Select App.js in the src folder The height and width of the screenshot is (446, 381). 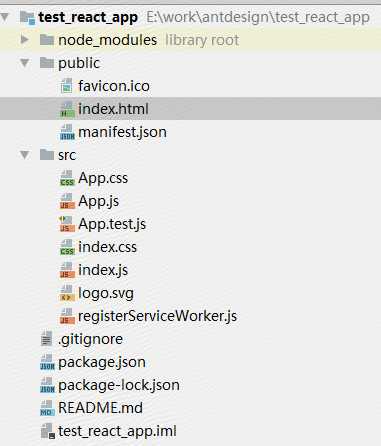coord(99,201)
